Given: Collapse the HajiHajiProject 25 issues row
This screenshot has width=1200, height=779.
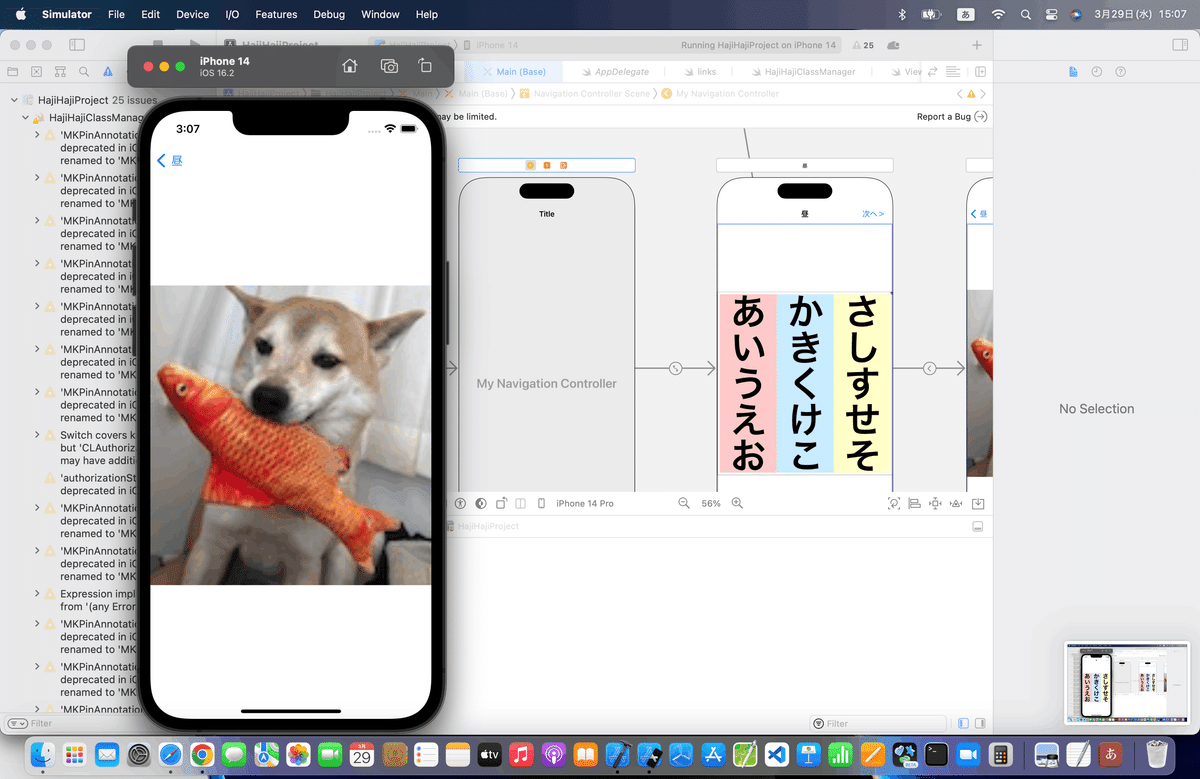Looking at the screenshot, I should point(14,100).
